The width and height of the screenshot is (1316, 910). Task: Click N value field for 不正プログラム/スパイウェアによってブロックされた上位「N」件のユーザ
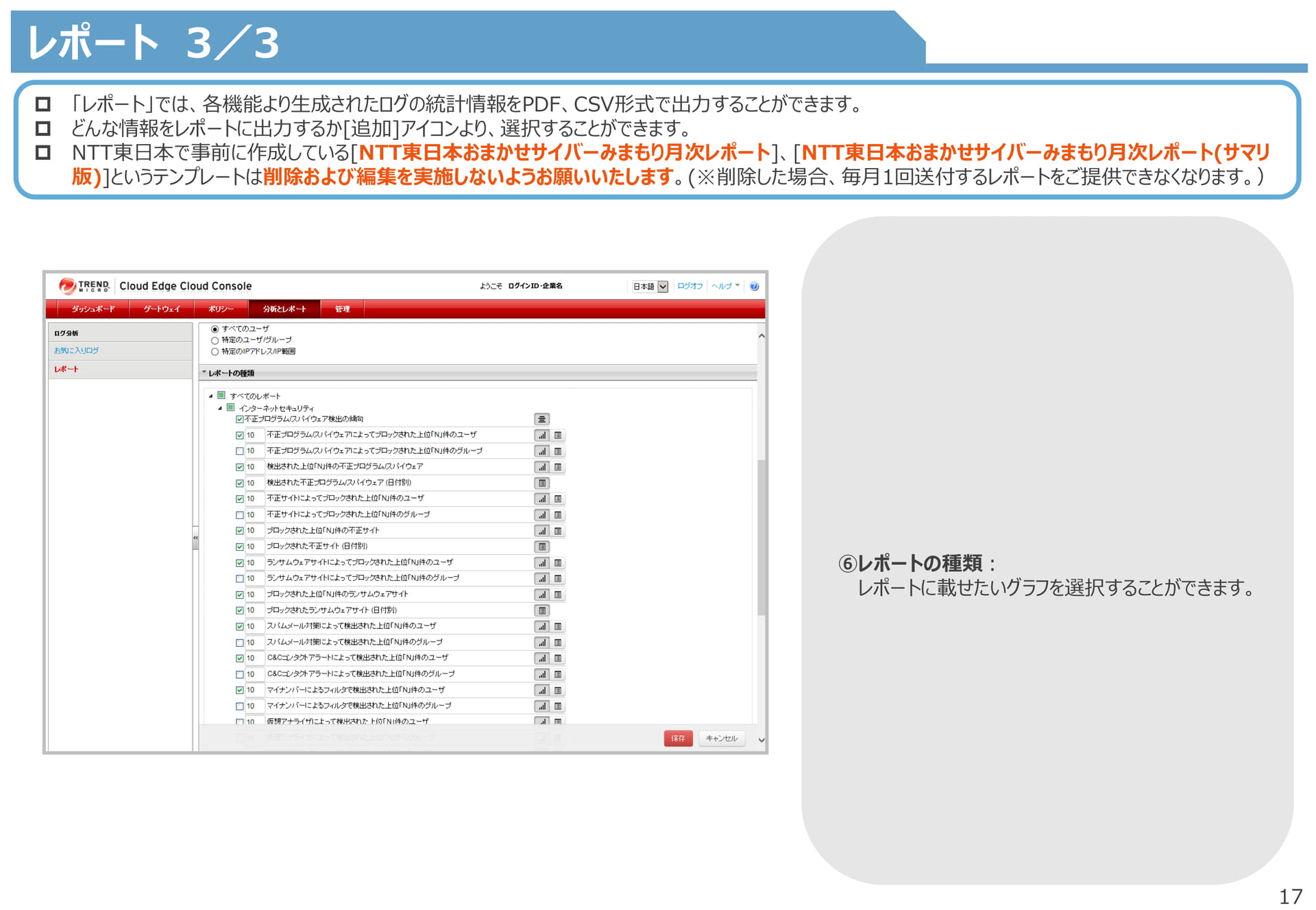[x=254, y=435]
